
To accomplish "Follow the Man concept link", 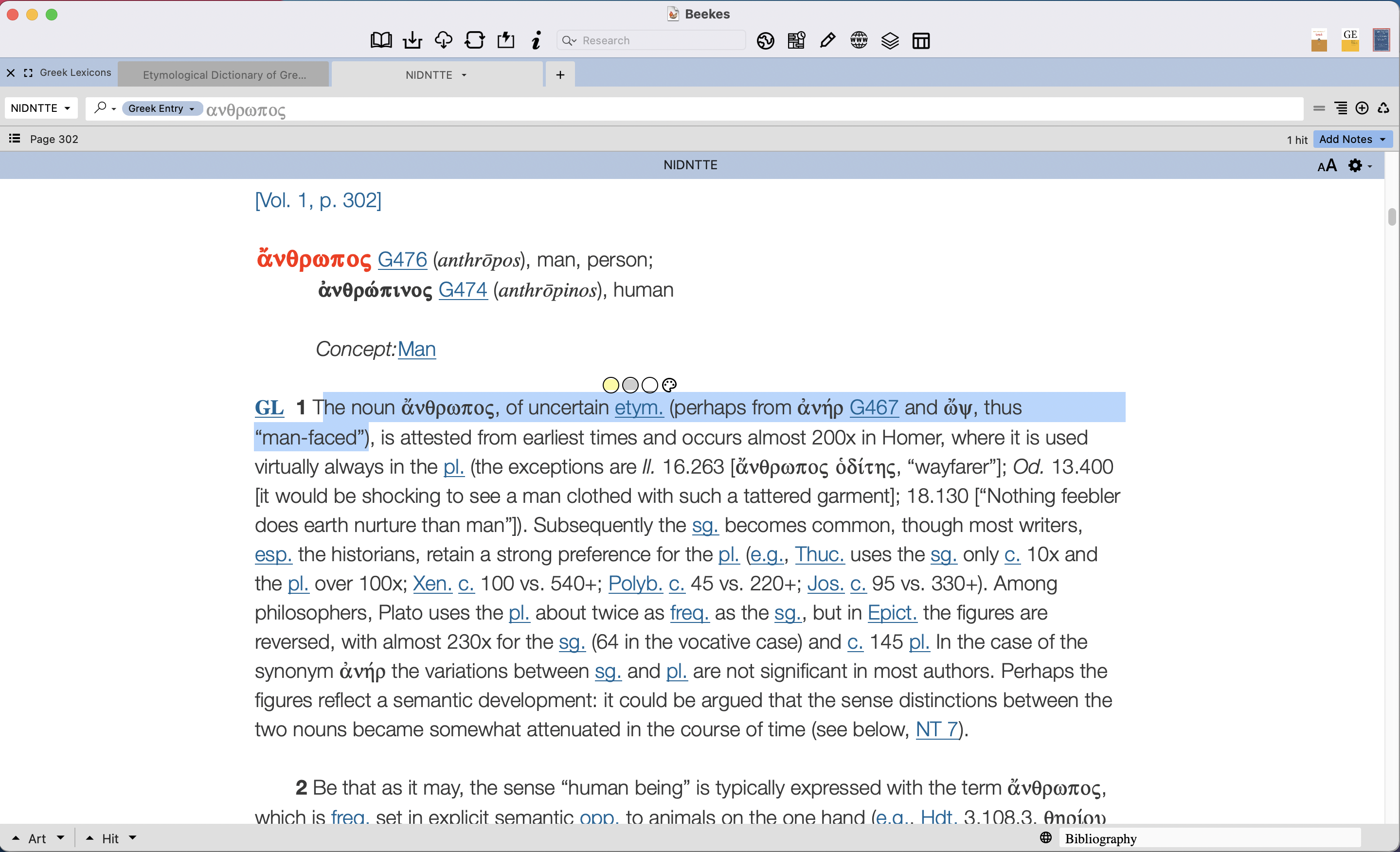I will 416,349.
